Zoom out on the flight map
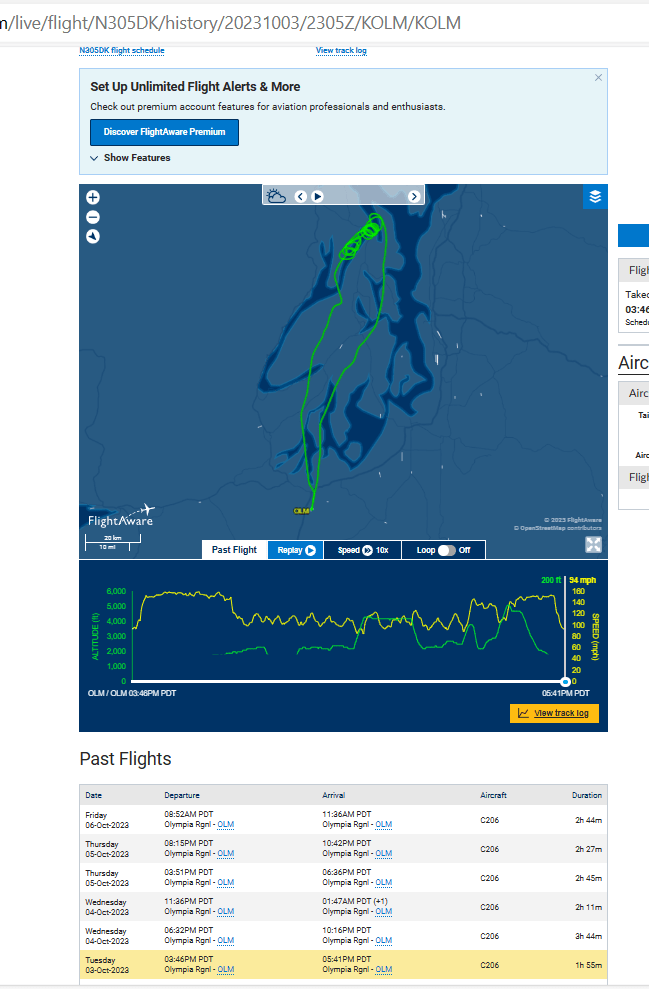 pyautogui.click(x=93, y=217)
